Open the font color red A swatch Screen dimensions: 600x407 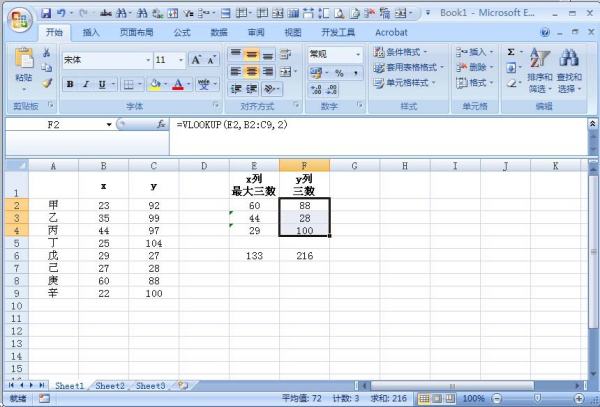pos(178,84)
